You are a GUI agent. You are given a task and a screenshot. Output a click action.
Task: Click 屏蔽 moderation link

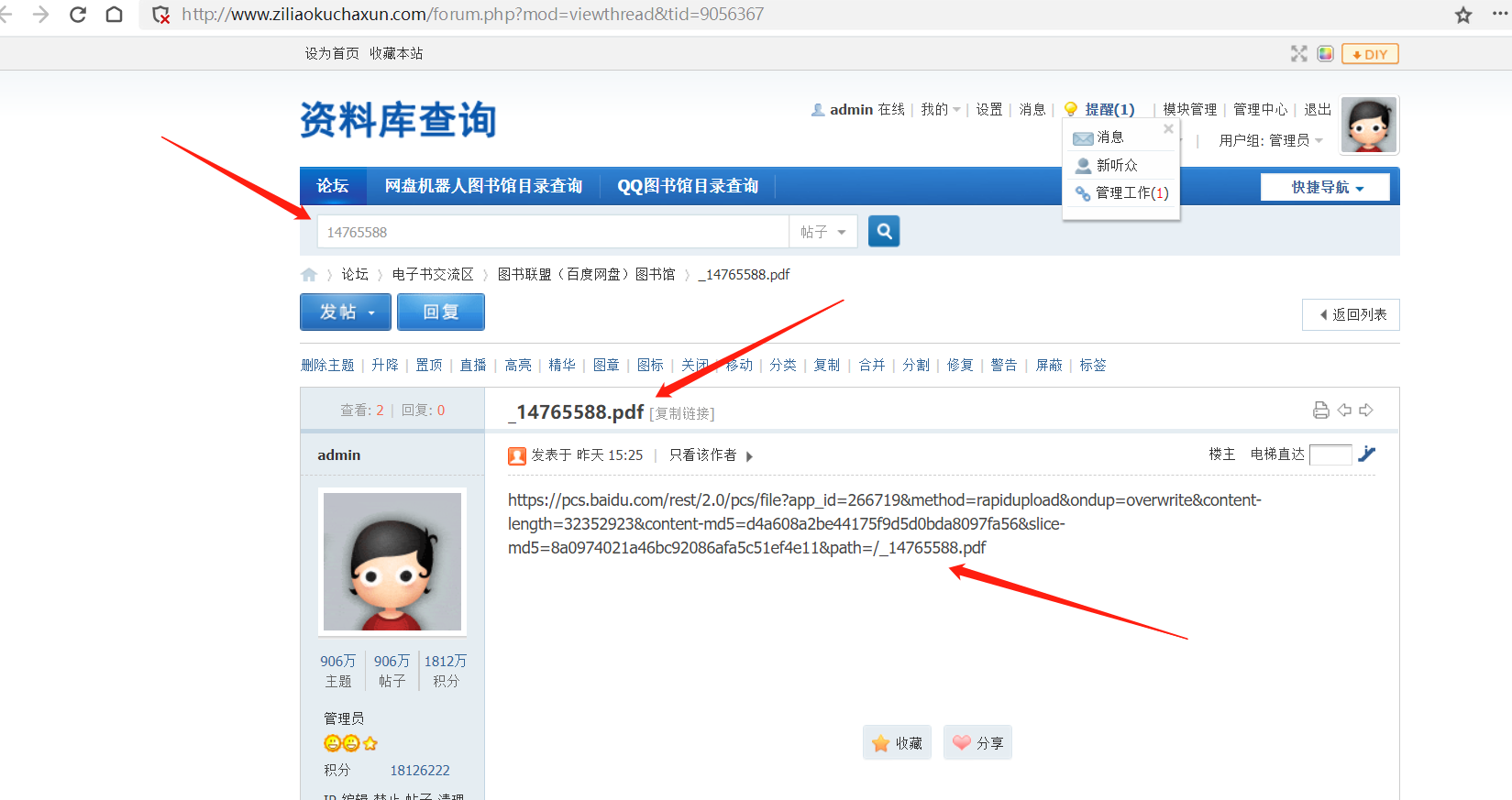point(1049,365)
